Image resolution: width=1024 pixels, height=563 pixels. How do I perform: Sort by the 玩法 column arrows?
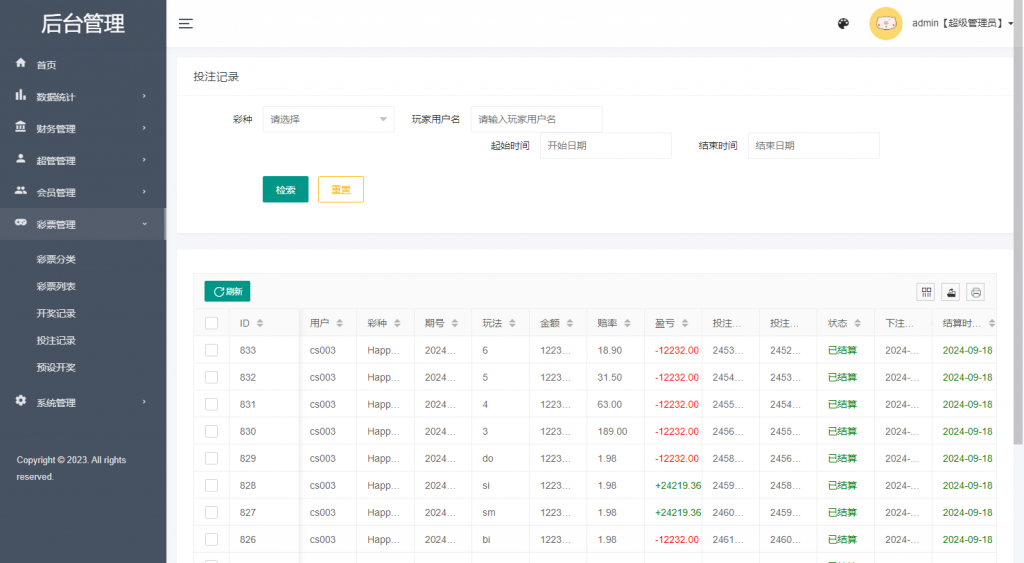click(512, 323)
